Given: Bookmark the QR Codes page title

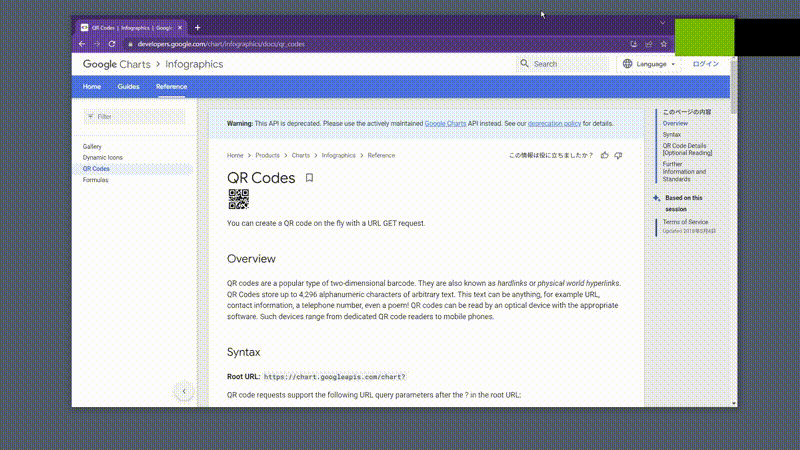Looking at the screenshot, I should (x=309, y=178).
